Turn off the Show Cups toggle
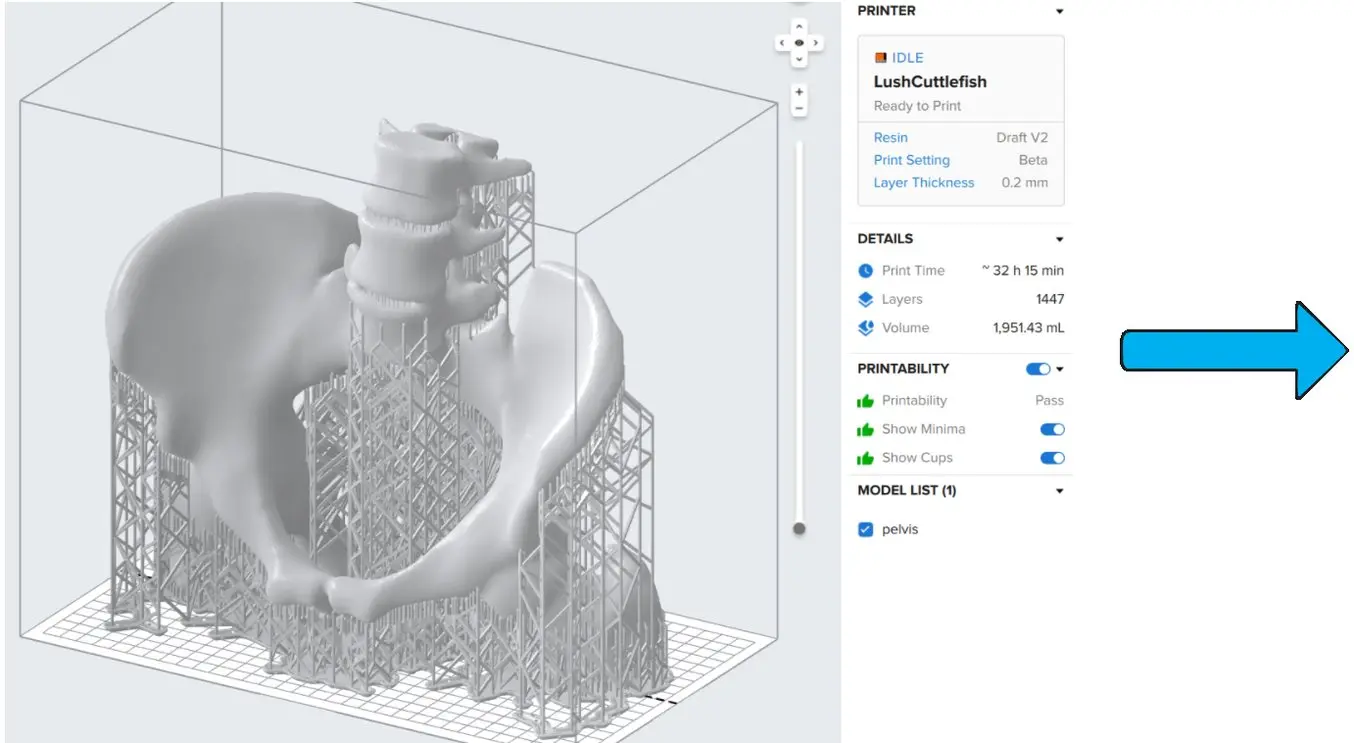The image size is (1354, 743). pyautogui.click(x=1052, y=458)
